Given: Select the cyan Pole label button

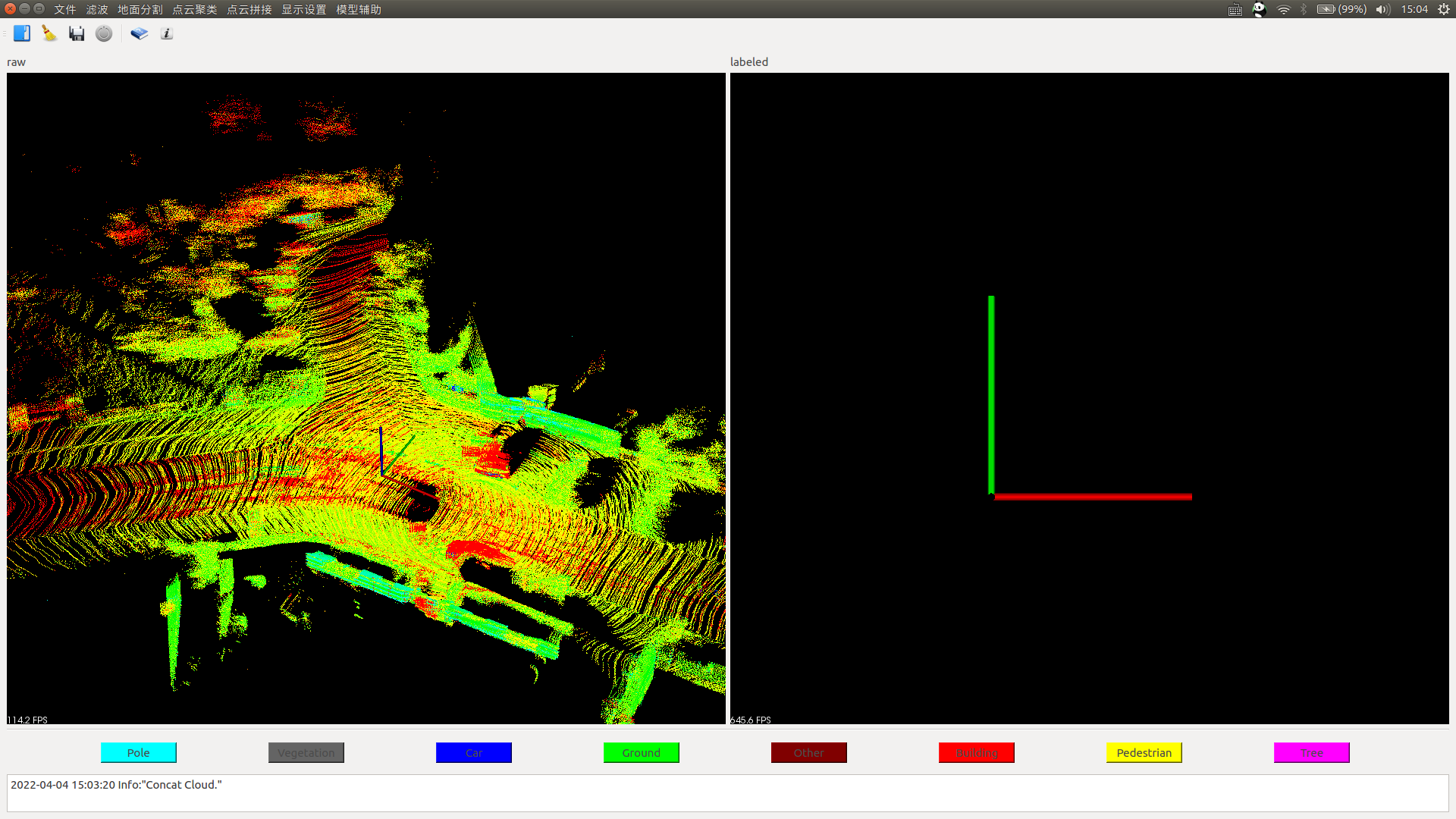Looking at the screenshot, I should [x=138, y=752].
